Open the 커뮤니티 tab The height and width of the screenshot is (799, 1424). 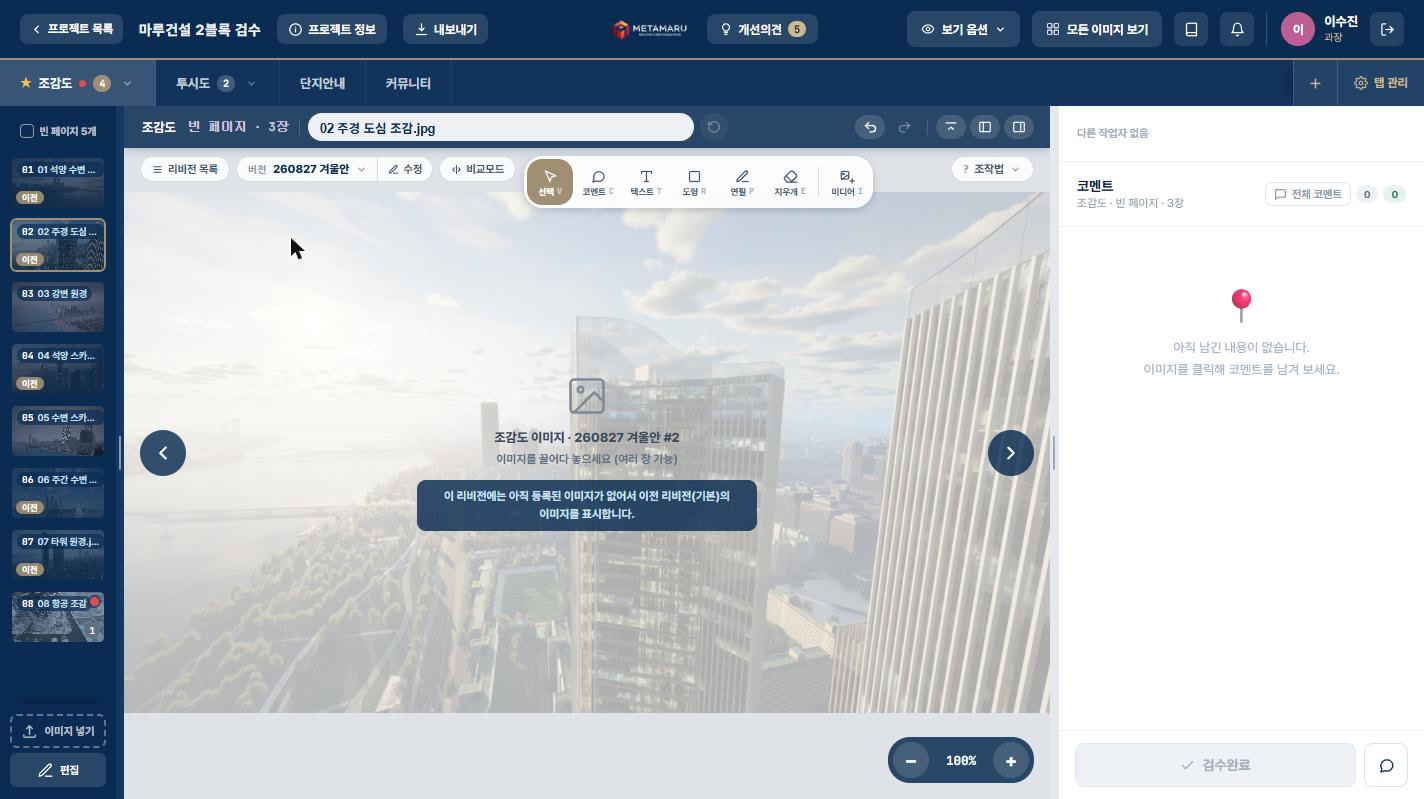tap(408, 83)
